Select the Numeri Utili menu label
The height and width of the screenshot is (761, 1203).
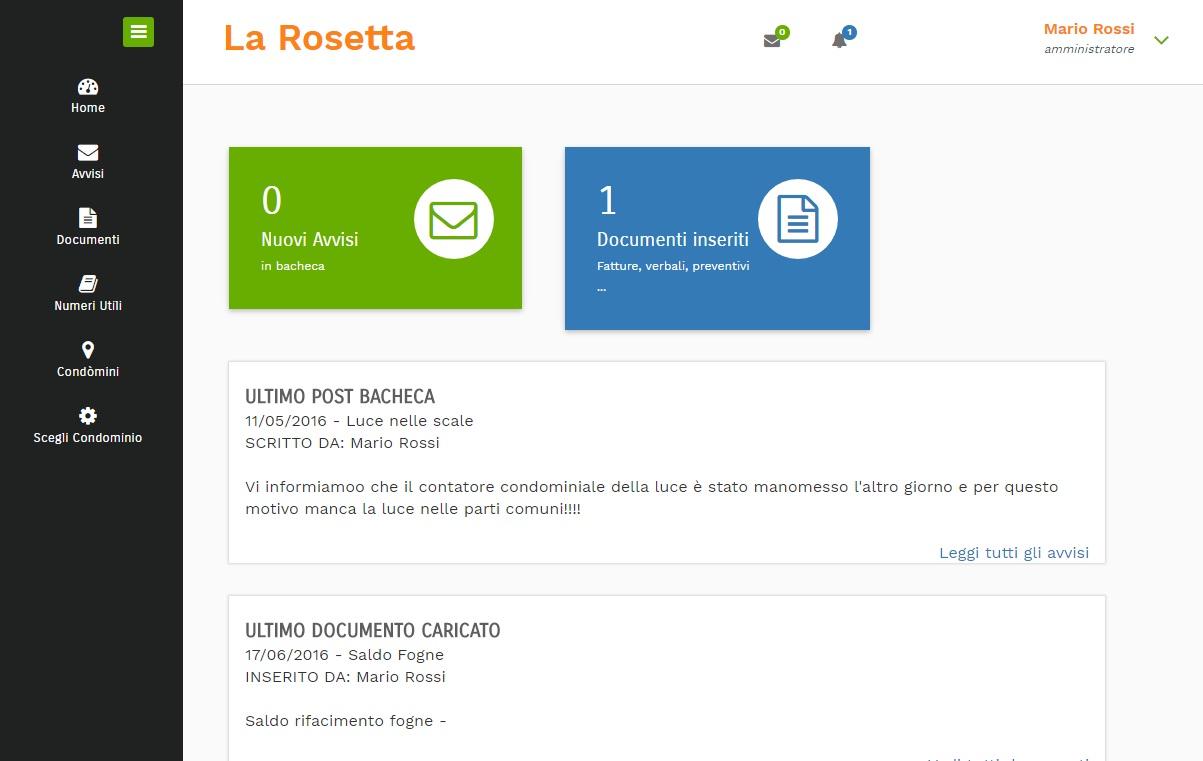click(88, 306)
